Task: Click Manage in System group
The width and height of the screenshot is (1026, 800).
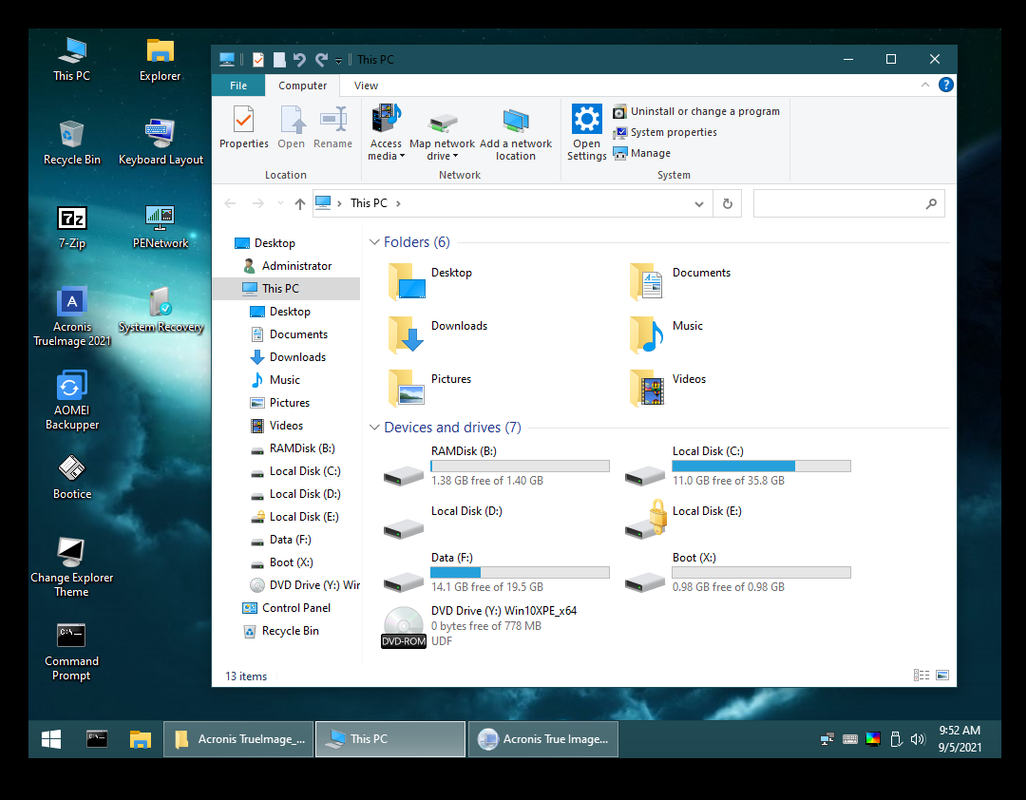Action: pyautogui.click(x=642, y=153)
